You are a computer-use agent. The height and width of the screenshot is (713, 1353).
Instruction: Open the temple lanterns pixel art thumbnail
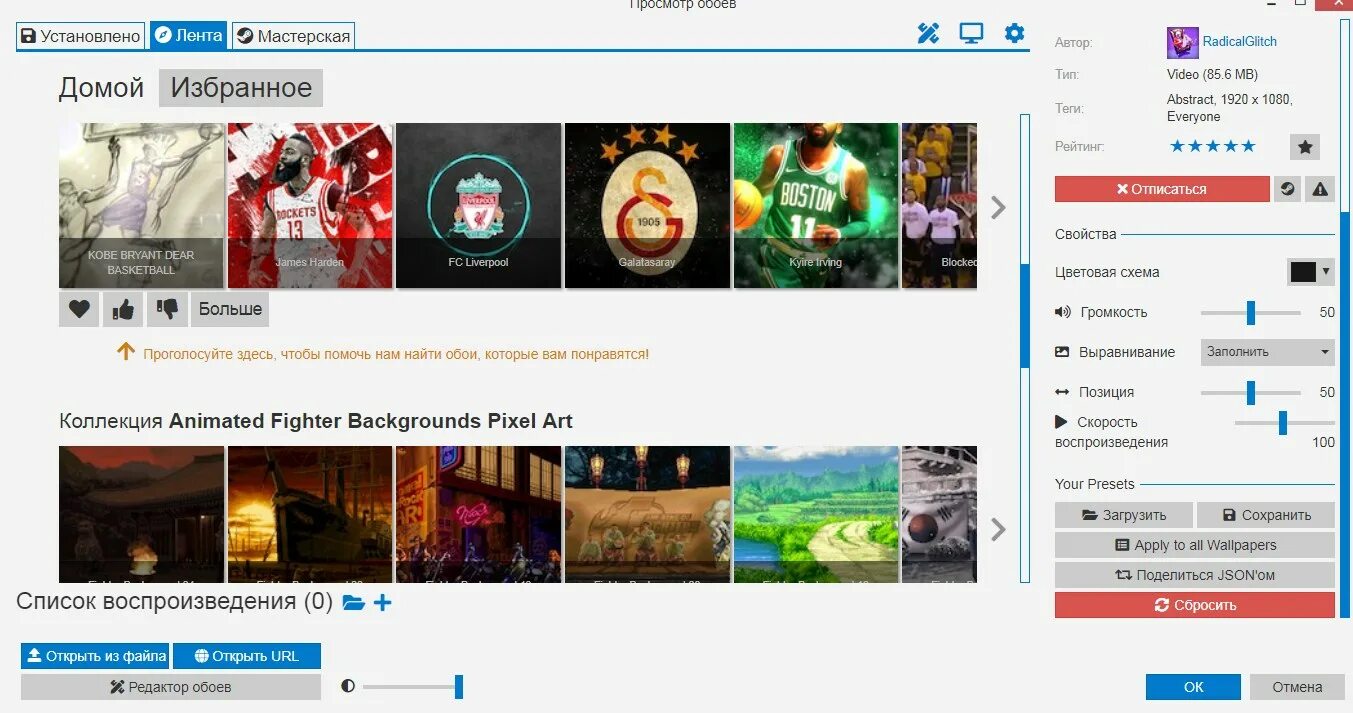tap(647, 514)
